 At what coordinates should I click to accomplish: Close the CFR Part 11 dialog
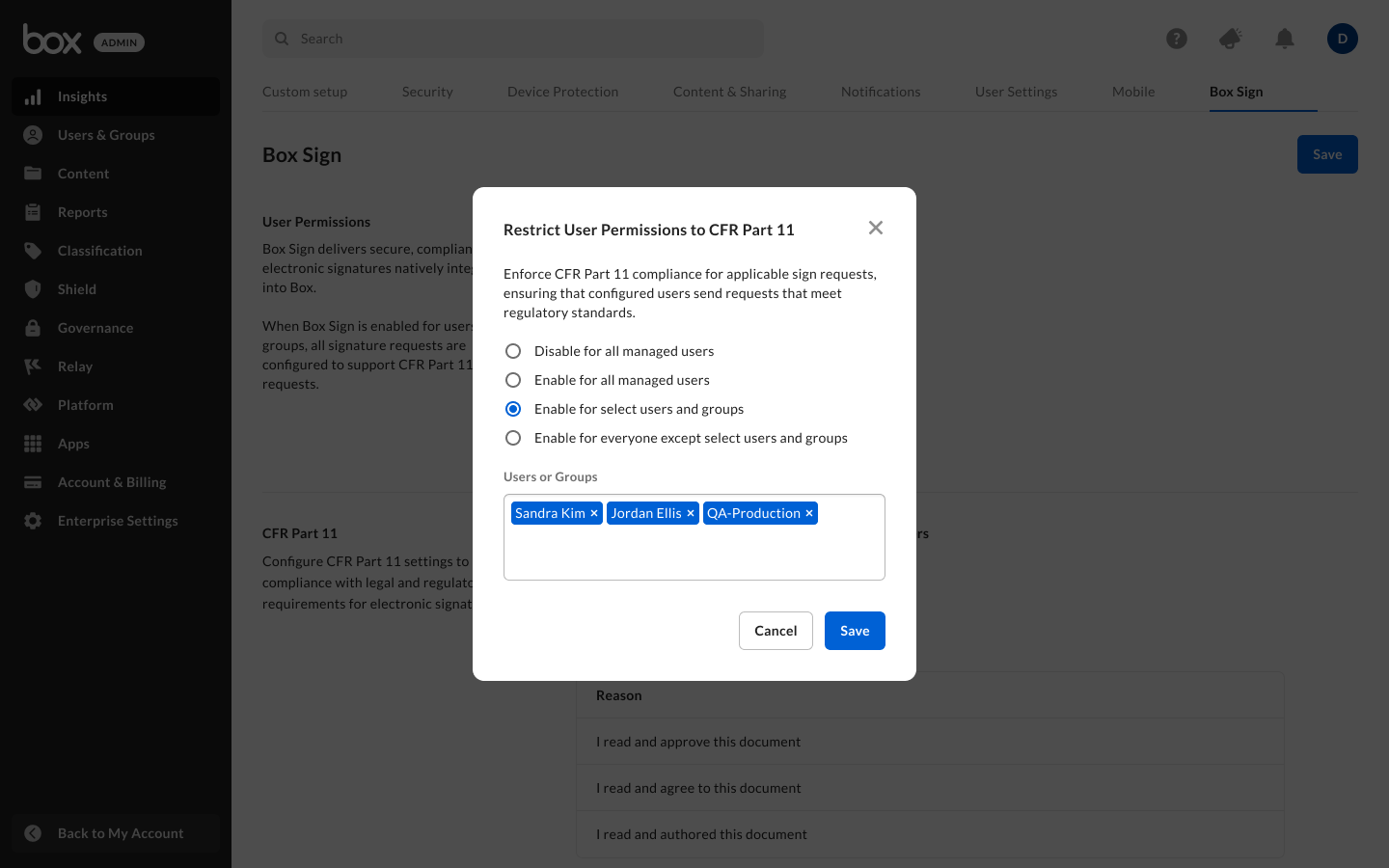[876, 228]
